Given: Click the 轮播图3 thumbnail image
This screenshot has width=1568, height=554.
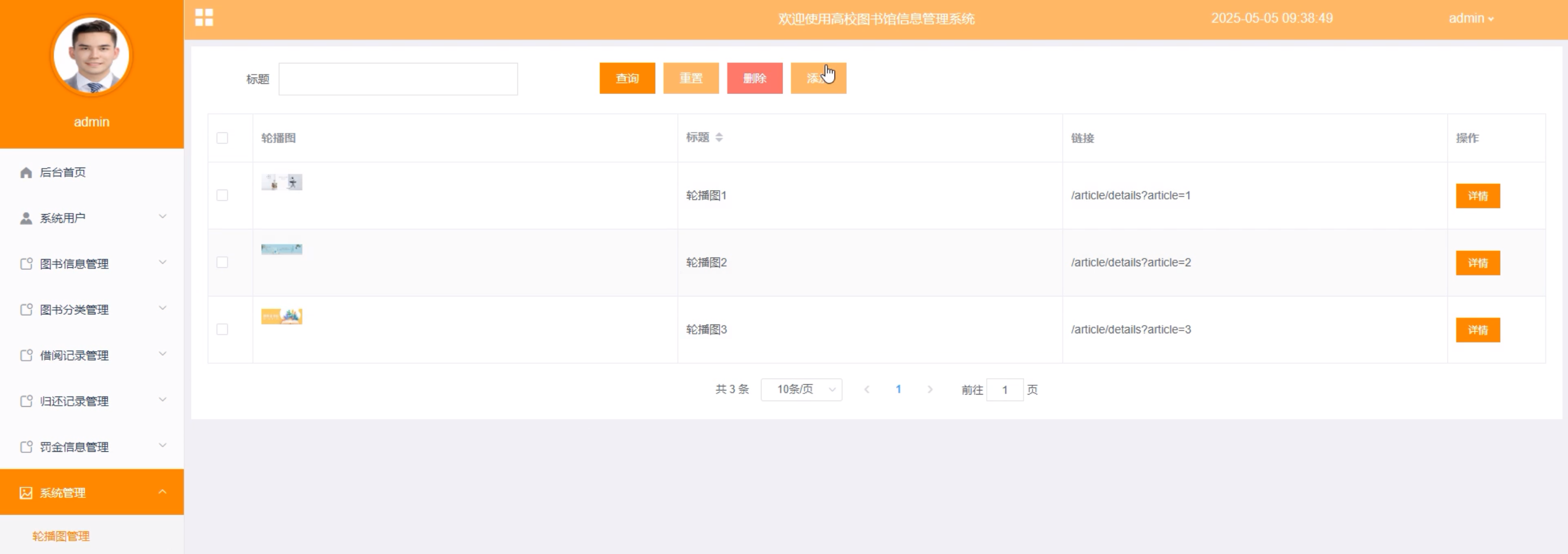Looking at the screenshot, I should [x=281, y=316].
